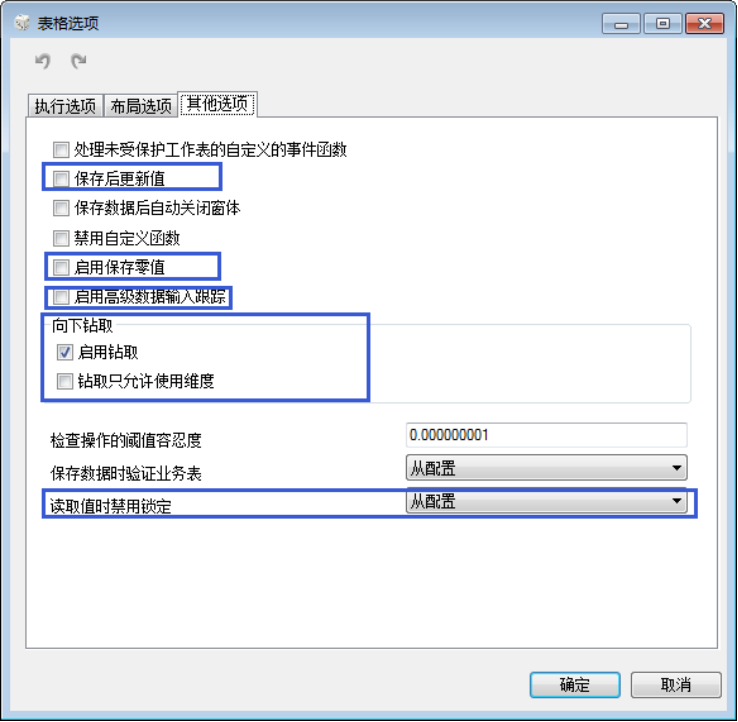Check 保存数据后自动关闭窗体 option
The height and width of the screenshot is (722, 738).
point(61,208)
